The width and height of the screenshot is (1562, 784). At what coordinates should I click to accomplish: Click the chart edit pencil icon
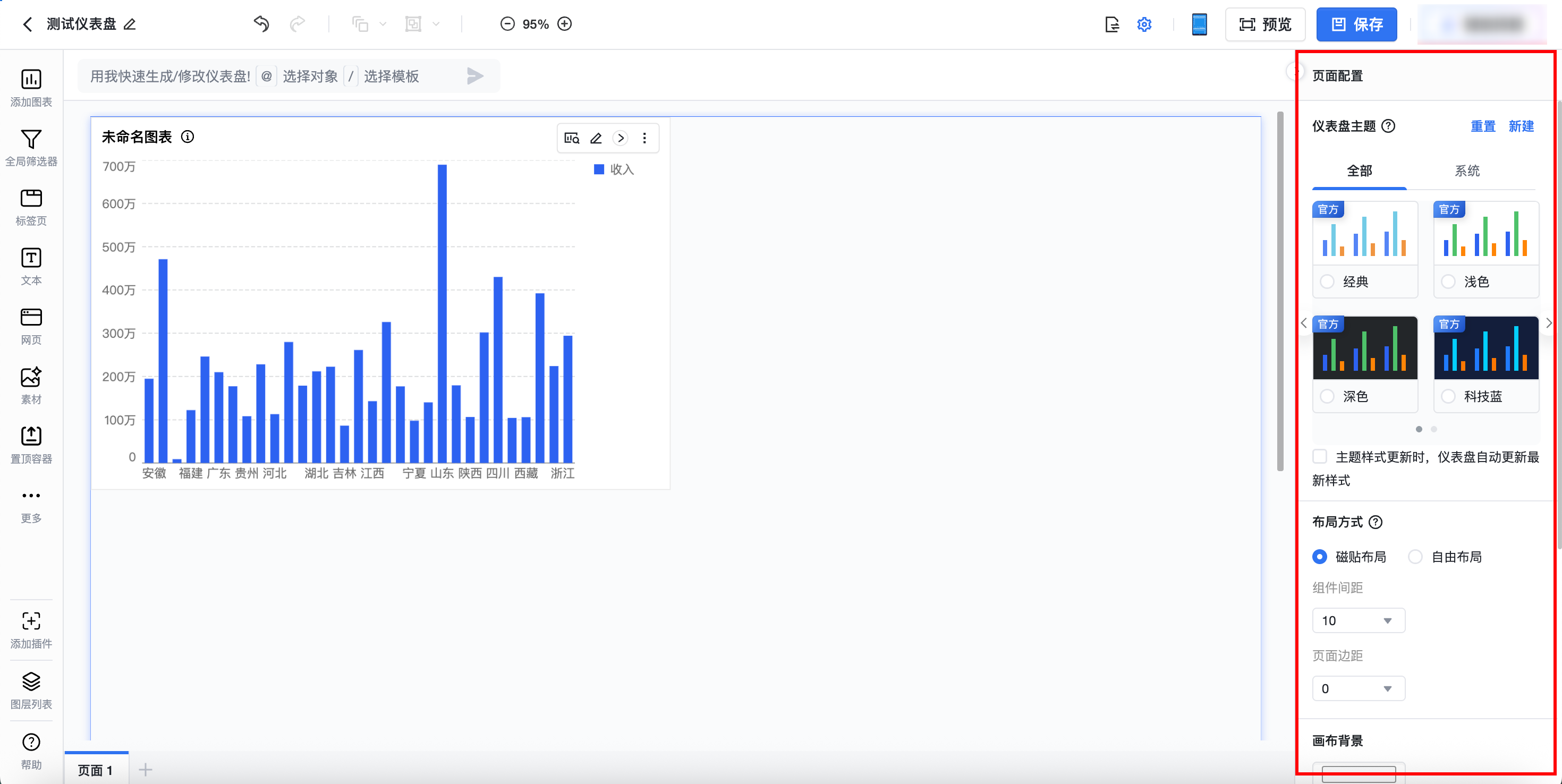click(x=596, y=138)
